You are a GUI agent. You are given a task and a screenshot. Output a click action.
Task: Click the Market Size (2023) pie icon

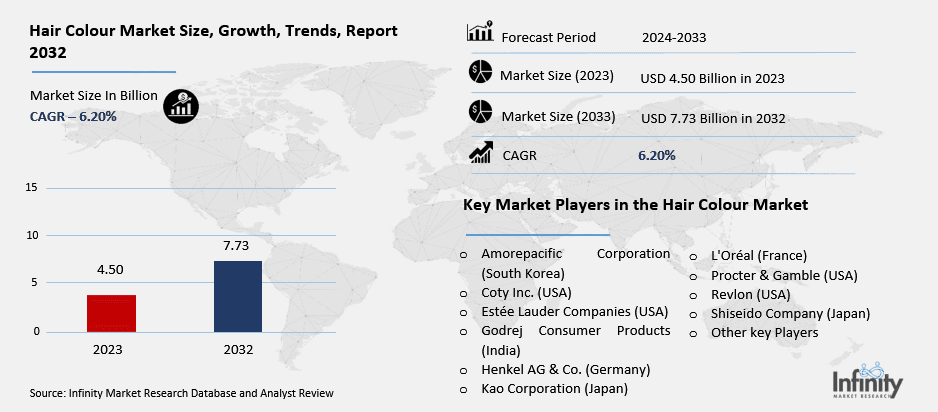point(480,73)
